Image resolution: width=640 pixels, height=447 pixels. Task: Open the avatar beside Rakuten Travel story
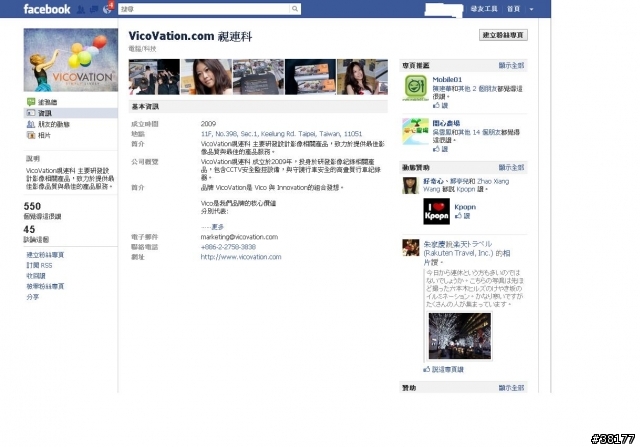(x=411, y=248)
